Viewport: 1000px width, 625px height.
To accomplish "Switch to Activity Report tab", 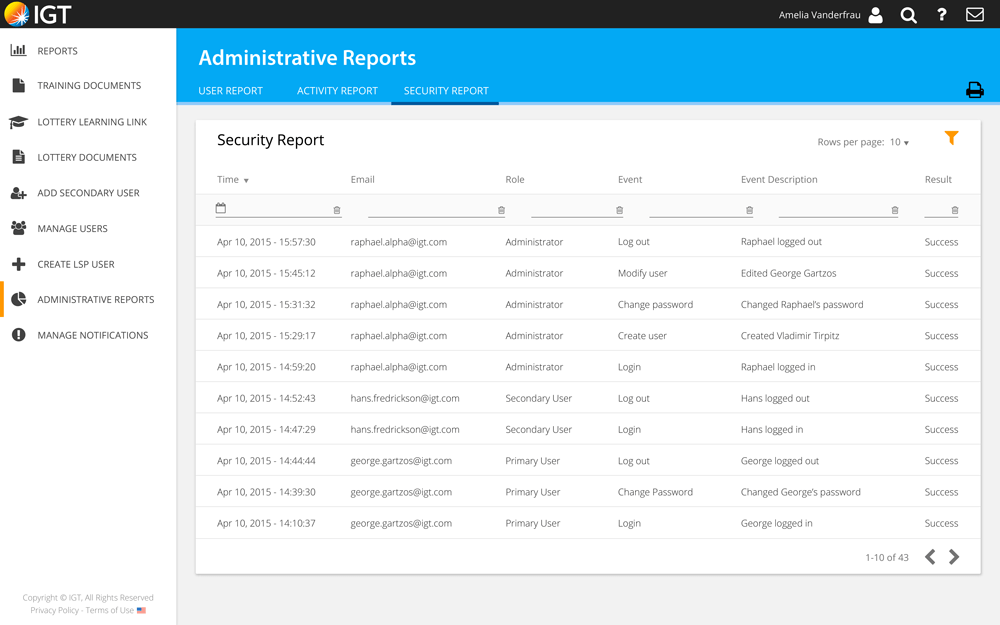I will (x=337, y=91).
